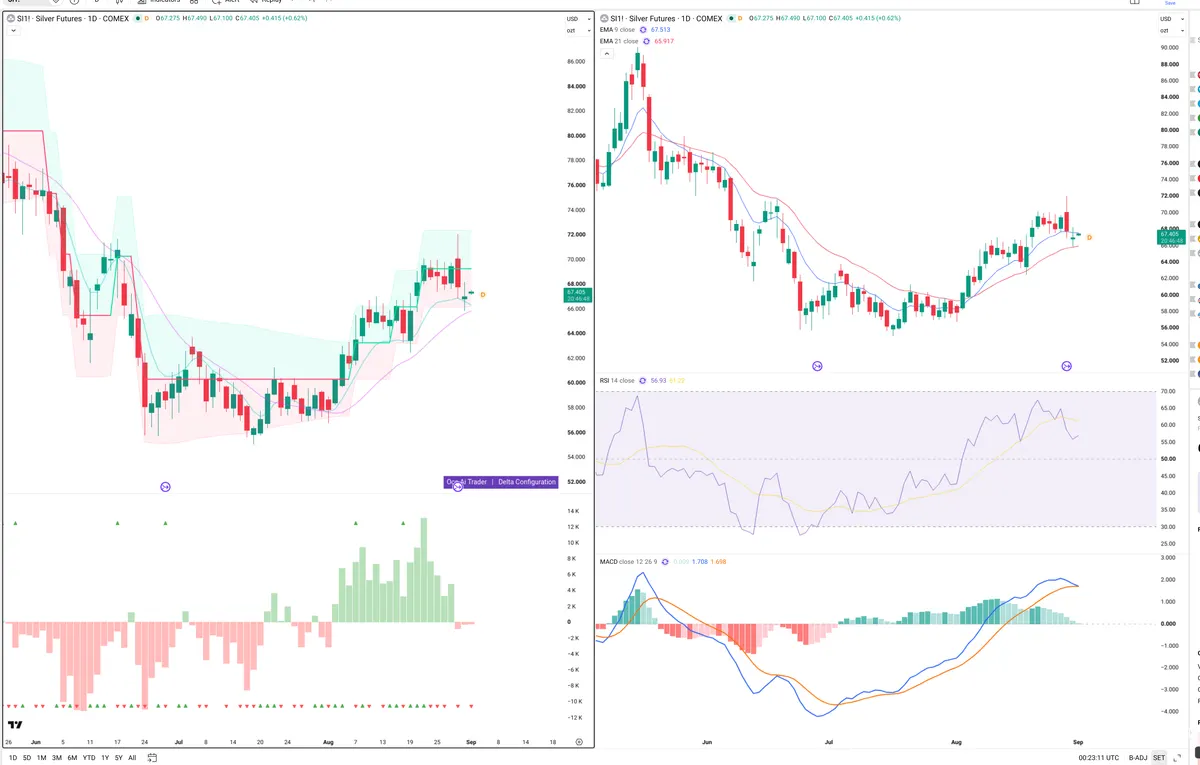This screenshot has width=1200, height=765.
Task: Click the event marker under the left price chart
Action: click(165, 487)
